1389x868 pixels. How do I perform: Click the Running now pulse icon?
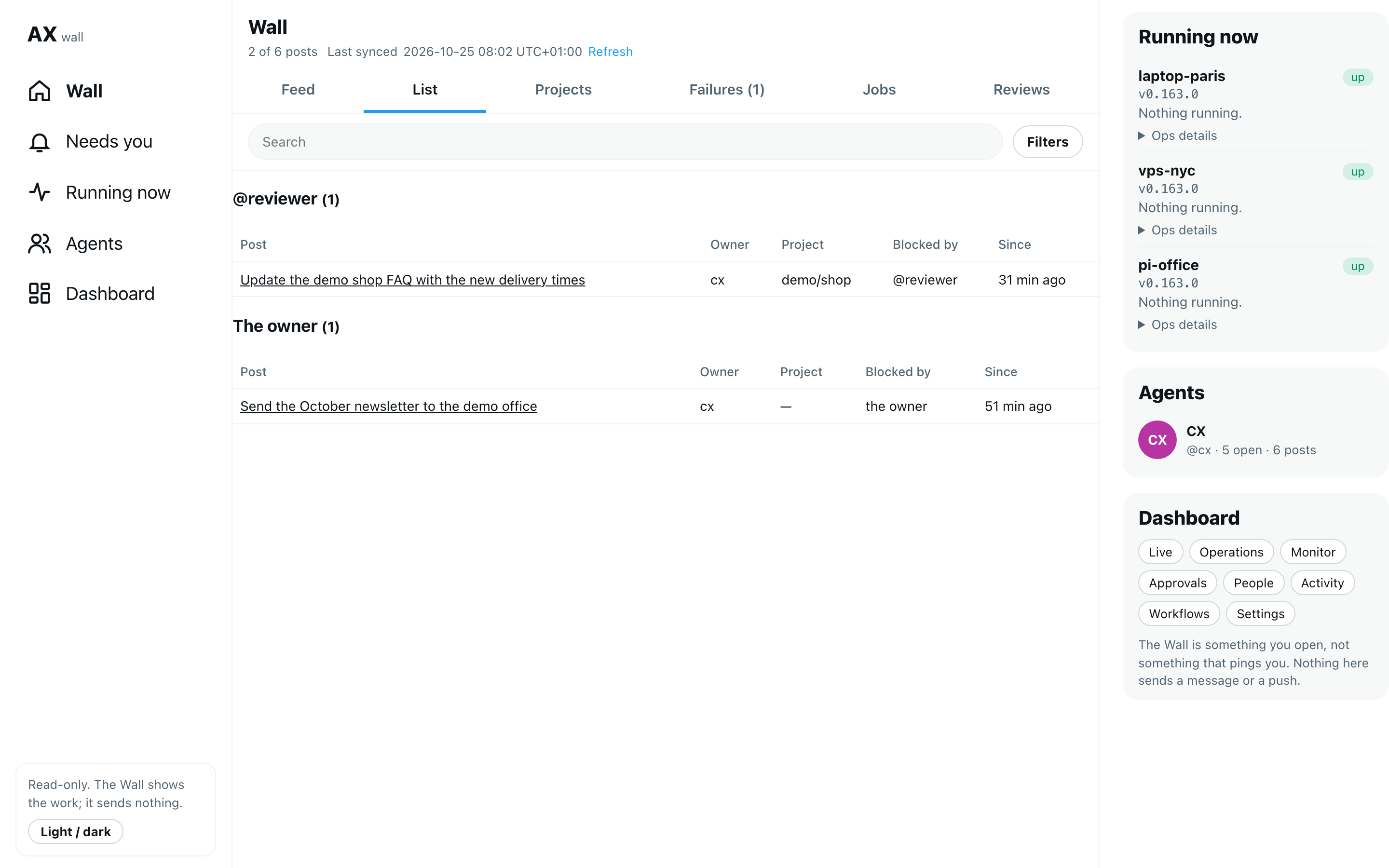pos(40,192)
